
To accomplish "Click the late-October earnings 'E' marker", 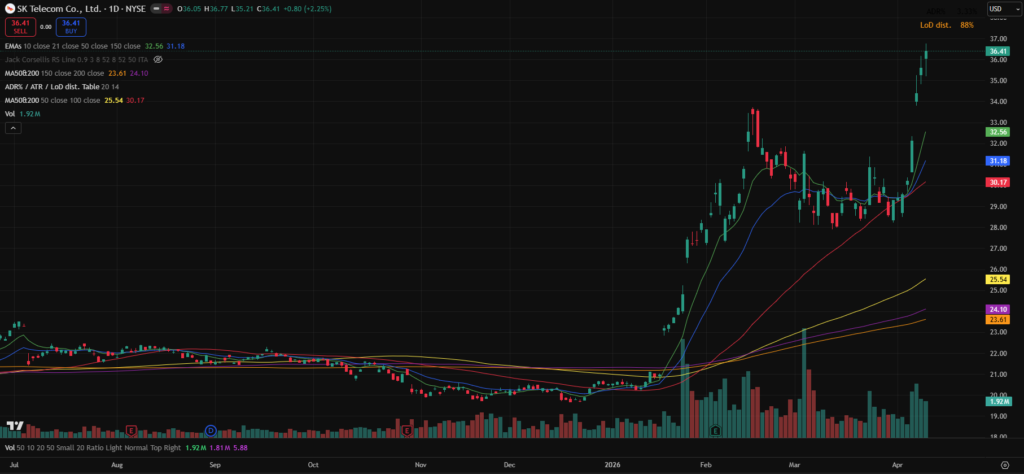I will (x=407, y=430).
